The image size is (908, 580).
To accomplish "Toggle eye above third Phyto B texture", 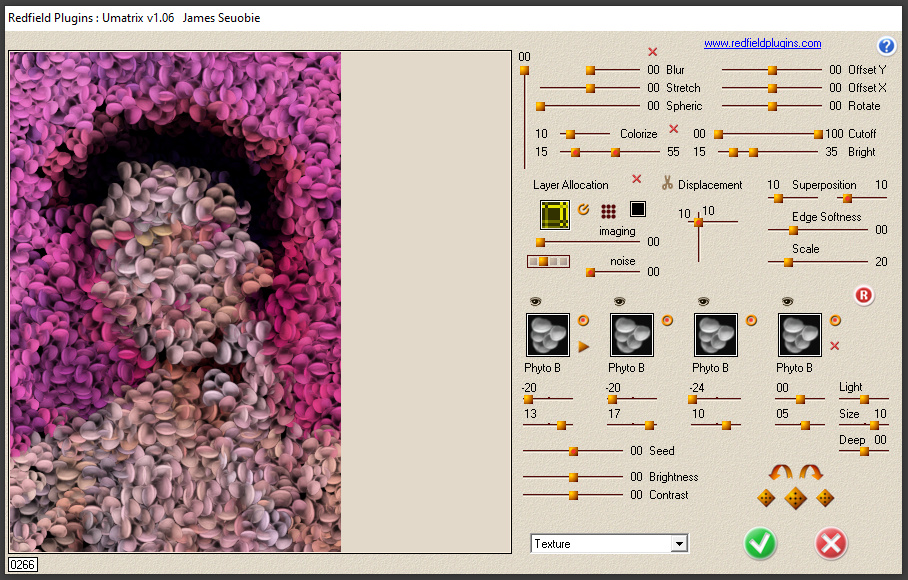I will 703,302.
